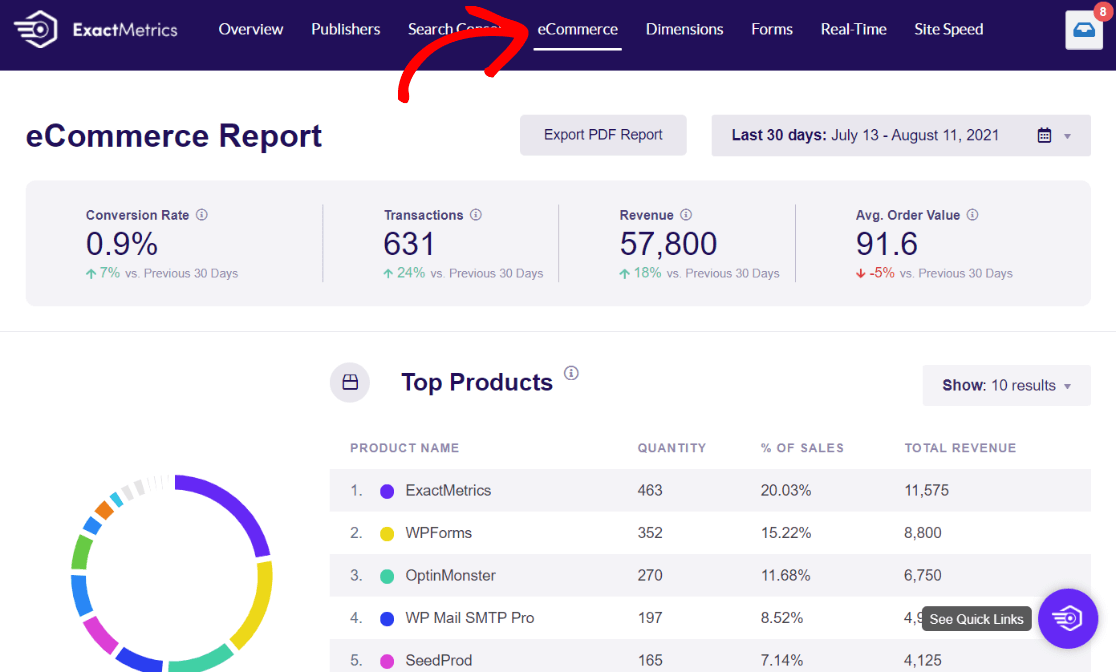This screenshot has height=672, width=1116.
Task: Click the Top Products box icon
Action: (x=350, y=382)
